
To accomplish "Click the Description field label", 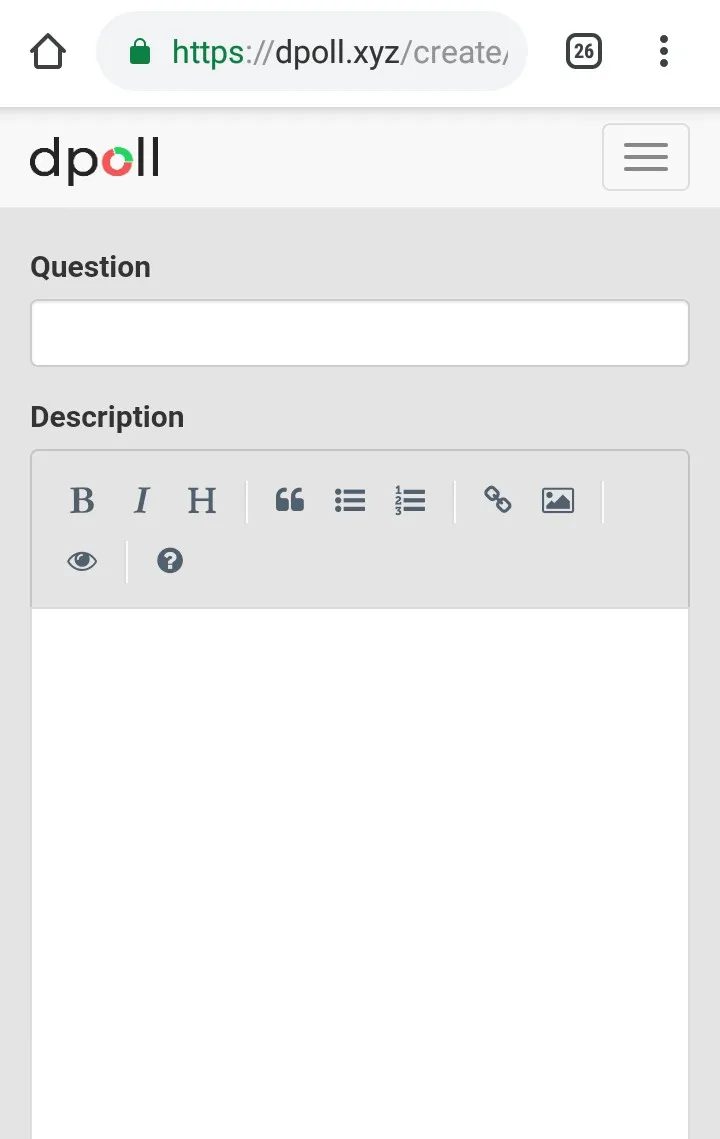I will tap(107, 417).
